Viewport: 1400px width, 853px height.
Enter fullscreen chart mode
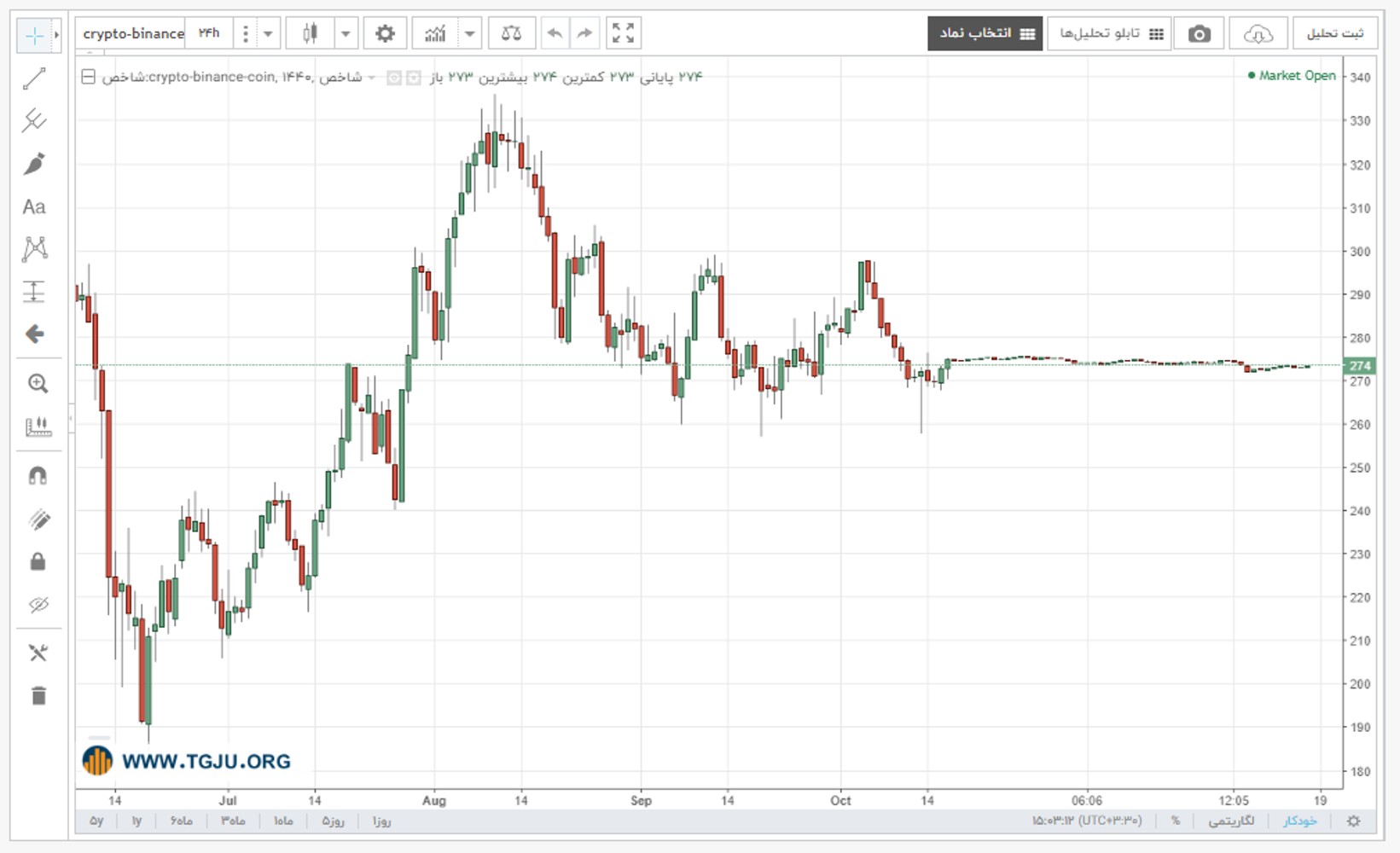coord(623,33)
